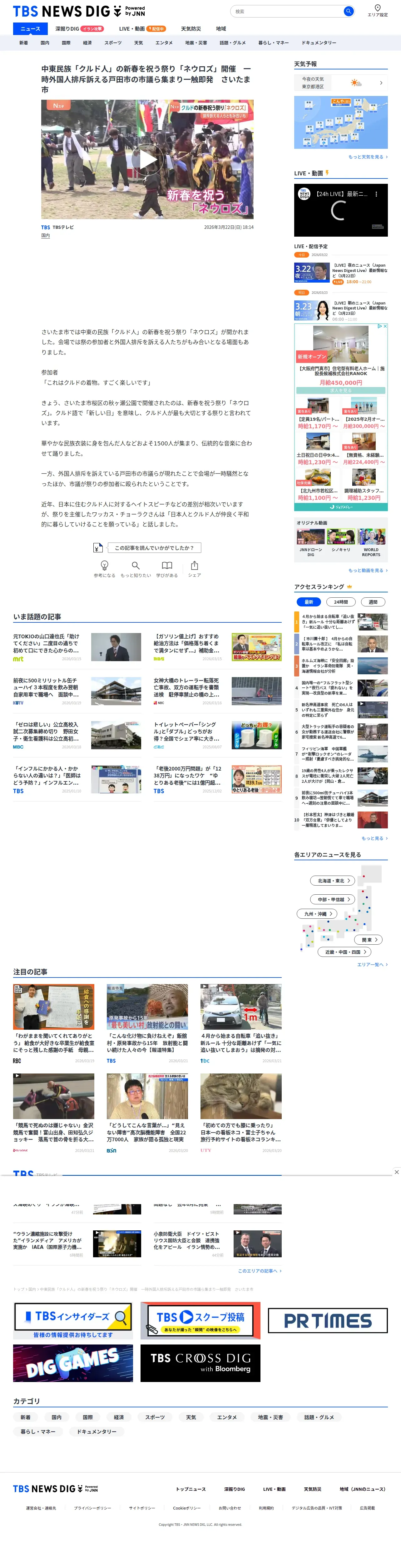Click the 暮らし・マネー footer category chip
The height and width of the screenshot is (1568, 401).
pyautogui.click(x=38, y=1432)
